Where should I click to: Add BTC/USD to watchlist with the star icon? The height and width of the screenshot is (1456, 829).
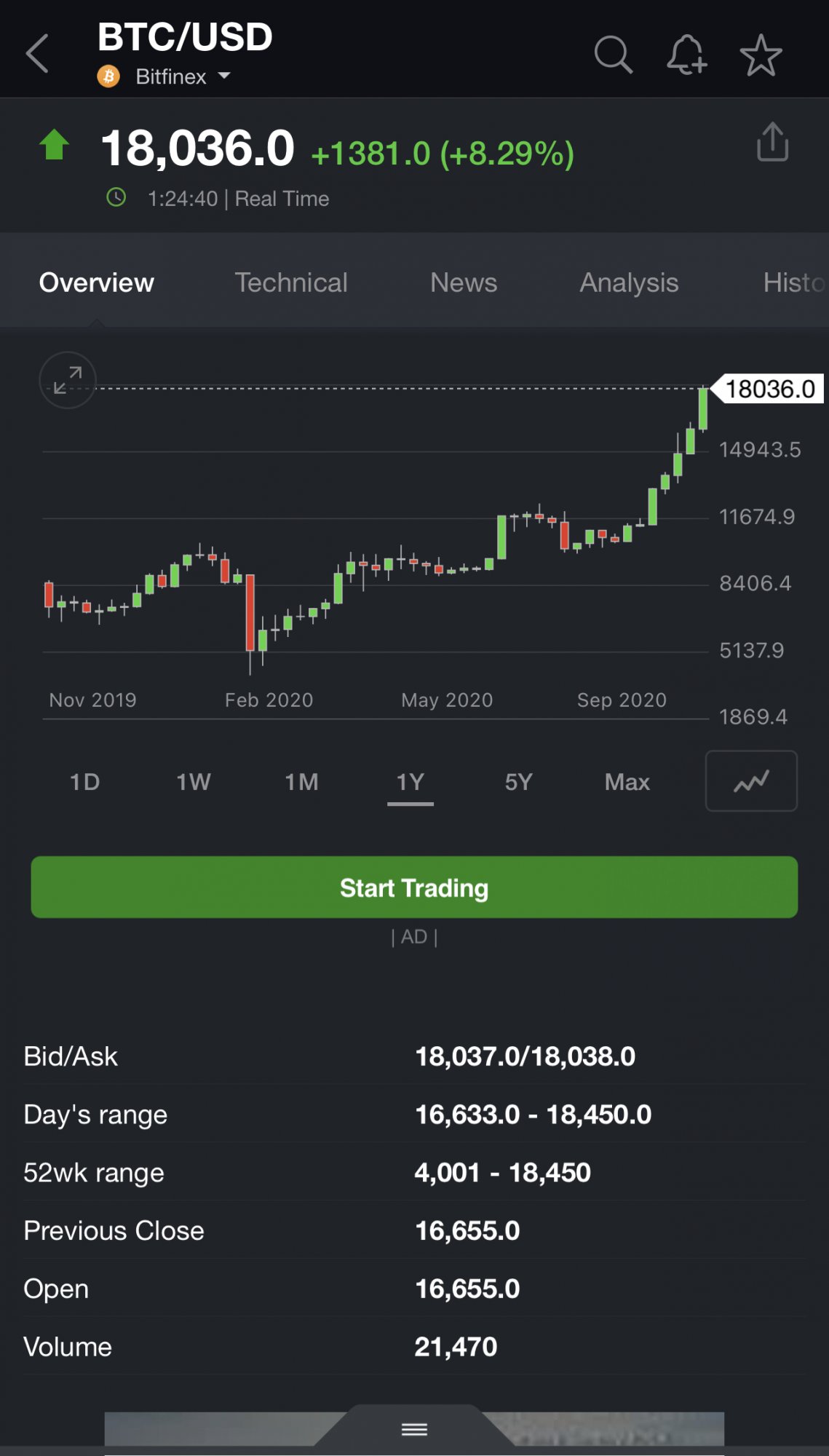coord(761,55)
